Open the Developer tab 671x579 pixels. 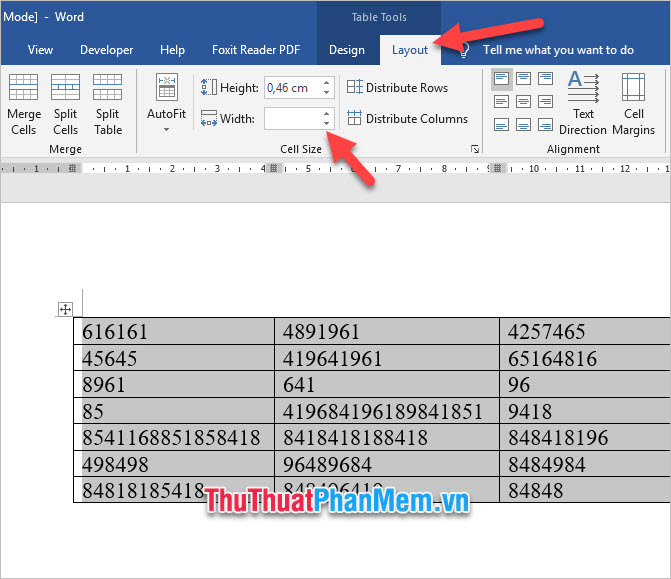pos(107,50)
